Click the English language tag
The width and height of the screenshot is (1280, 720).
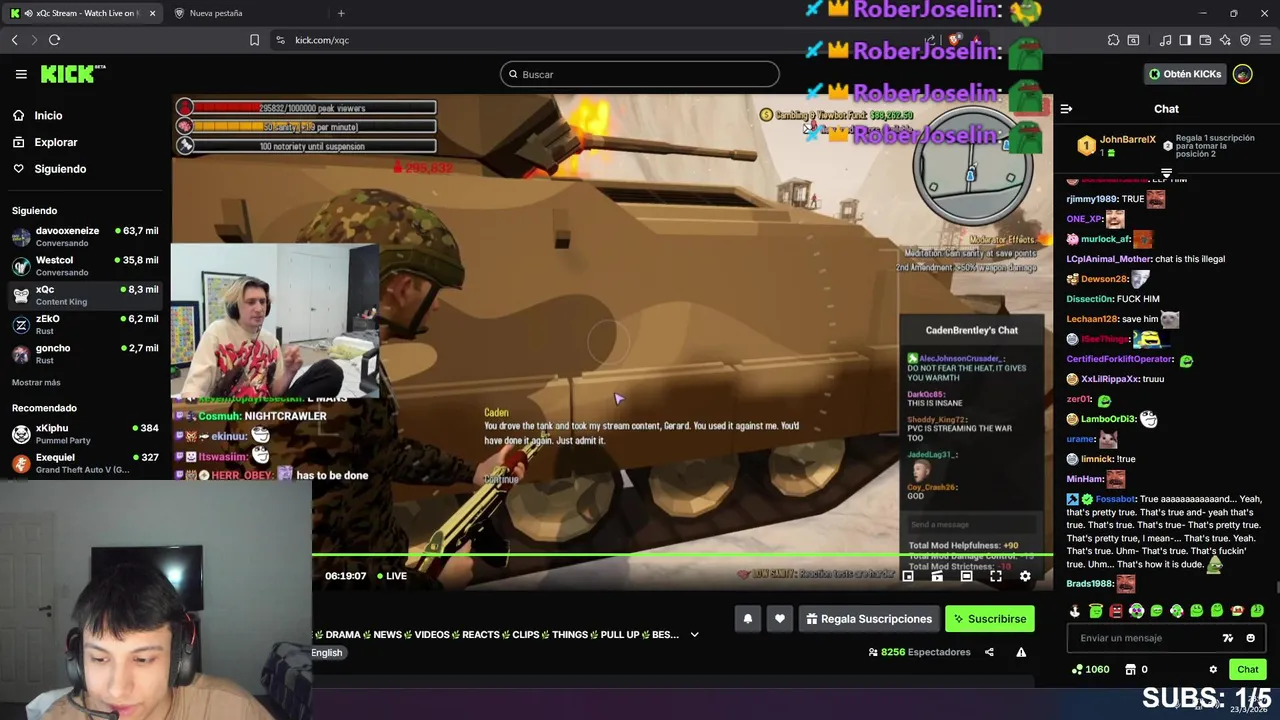coord(327,653)
